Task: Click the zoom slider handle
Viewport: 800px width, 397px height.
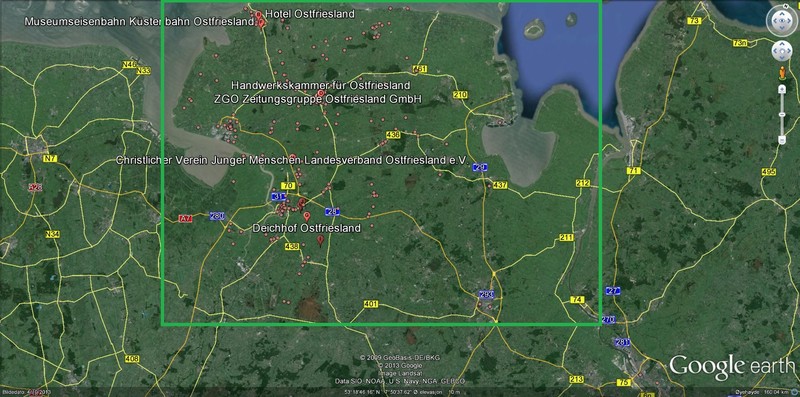Action: [782, 114]
